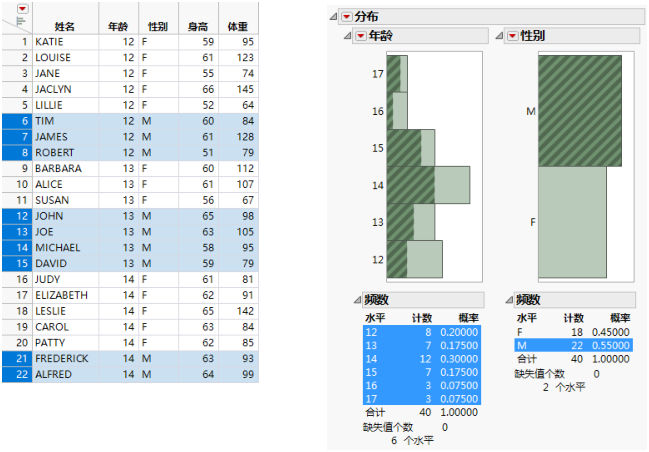This screenshot has height=452, width=649.
Task: Open the 性别 red triangle menu
Action: (513, 36)
